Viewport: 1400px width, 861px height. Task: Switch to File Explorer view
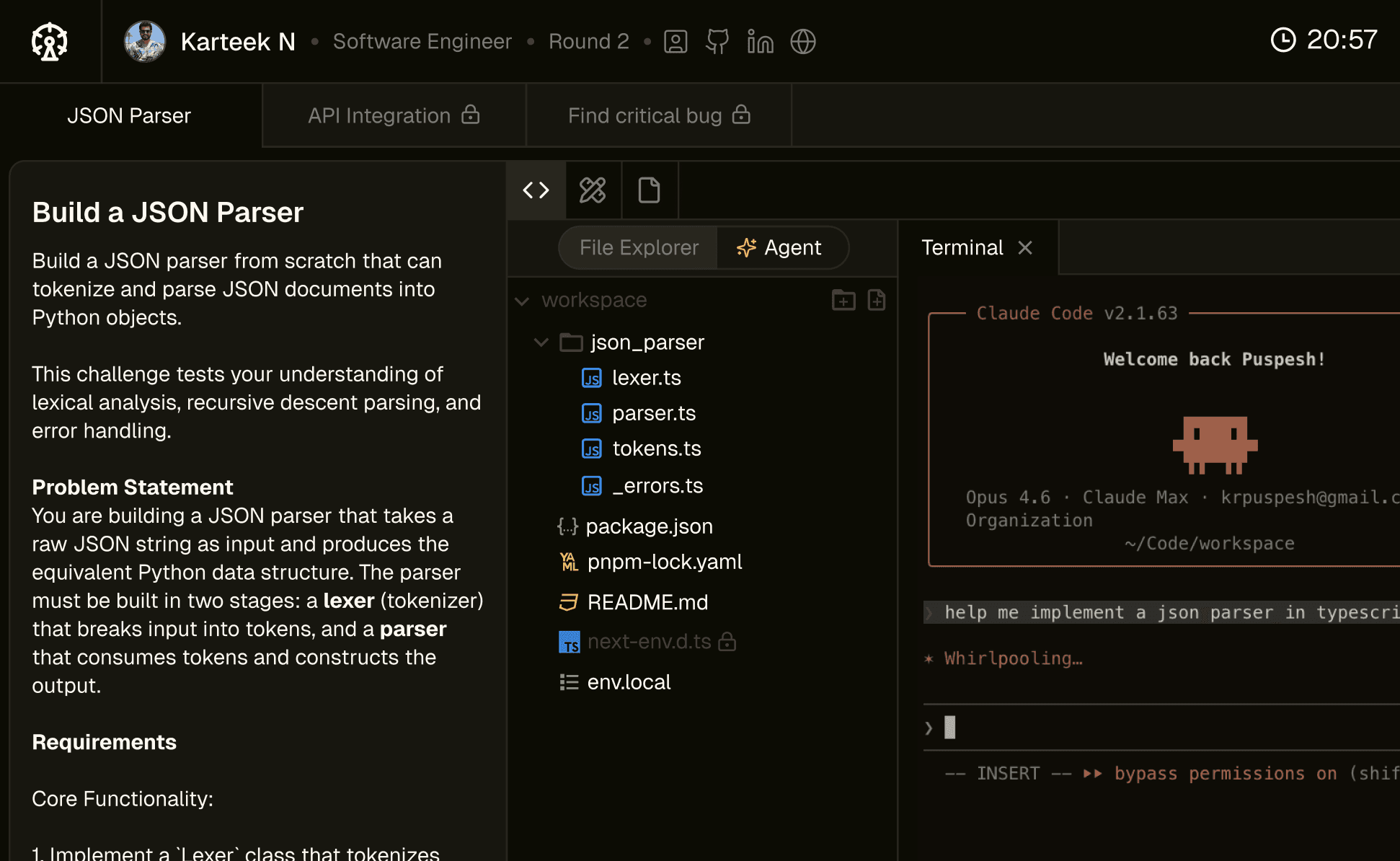coord(639,247)
